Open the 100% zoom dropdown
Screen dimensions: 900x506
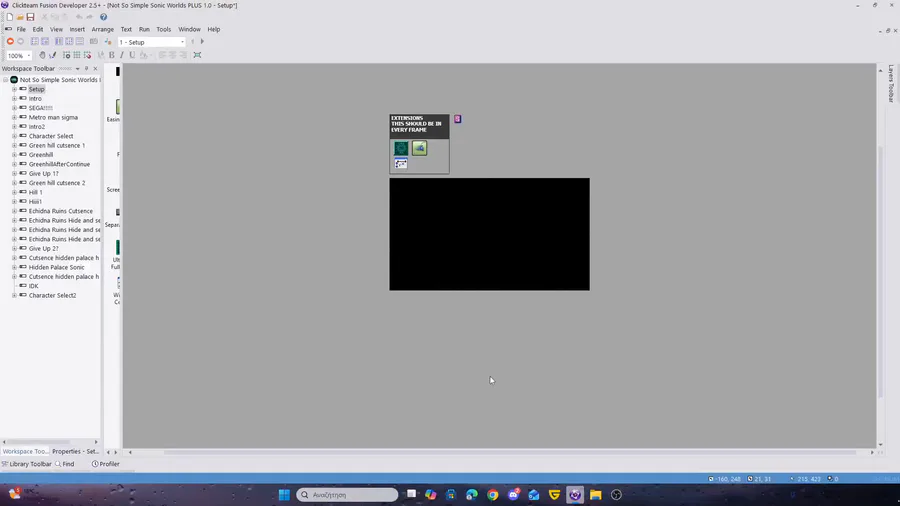[x=18, y=56]
